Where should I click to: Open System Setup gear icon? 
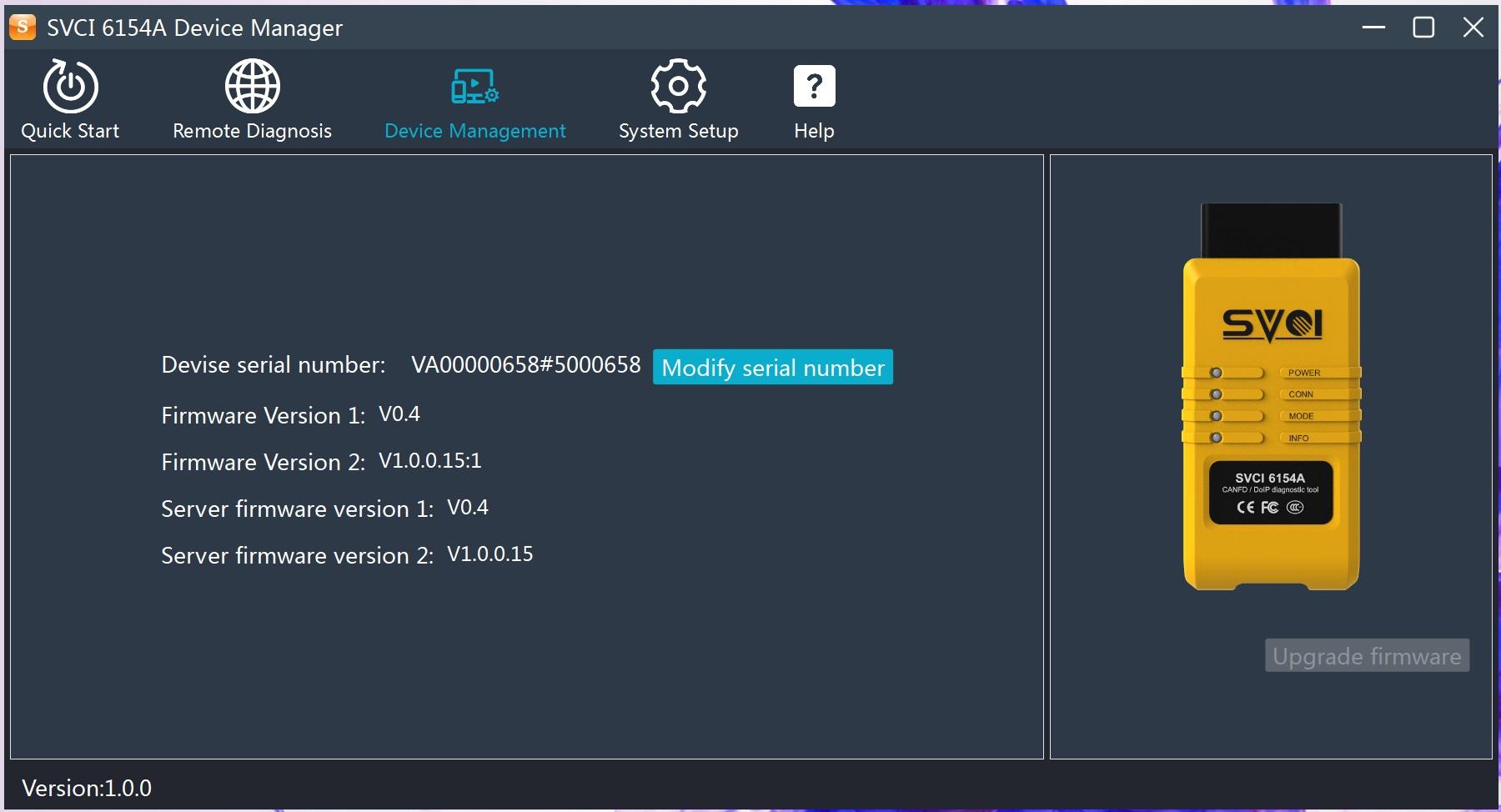[678, 86]
